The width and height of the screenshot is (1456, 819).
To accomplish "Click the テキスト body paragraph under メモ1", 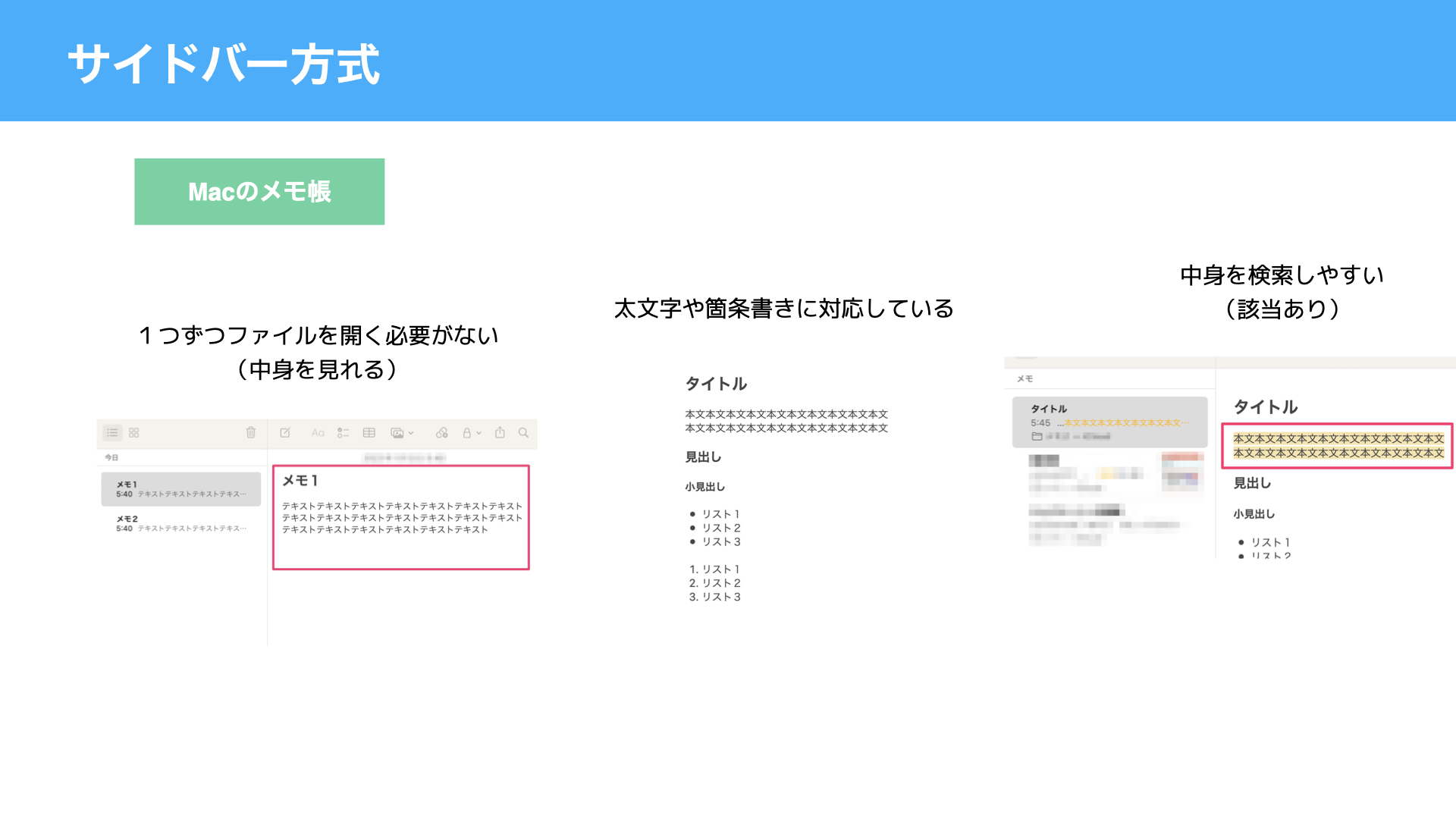I will pos(402,518).
